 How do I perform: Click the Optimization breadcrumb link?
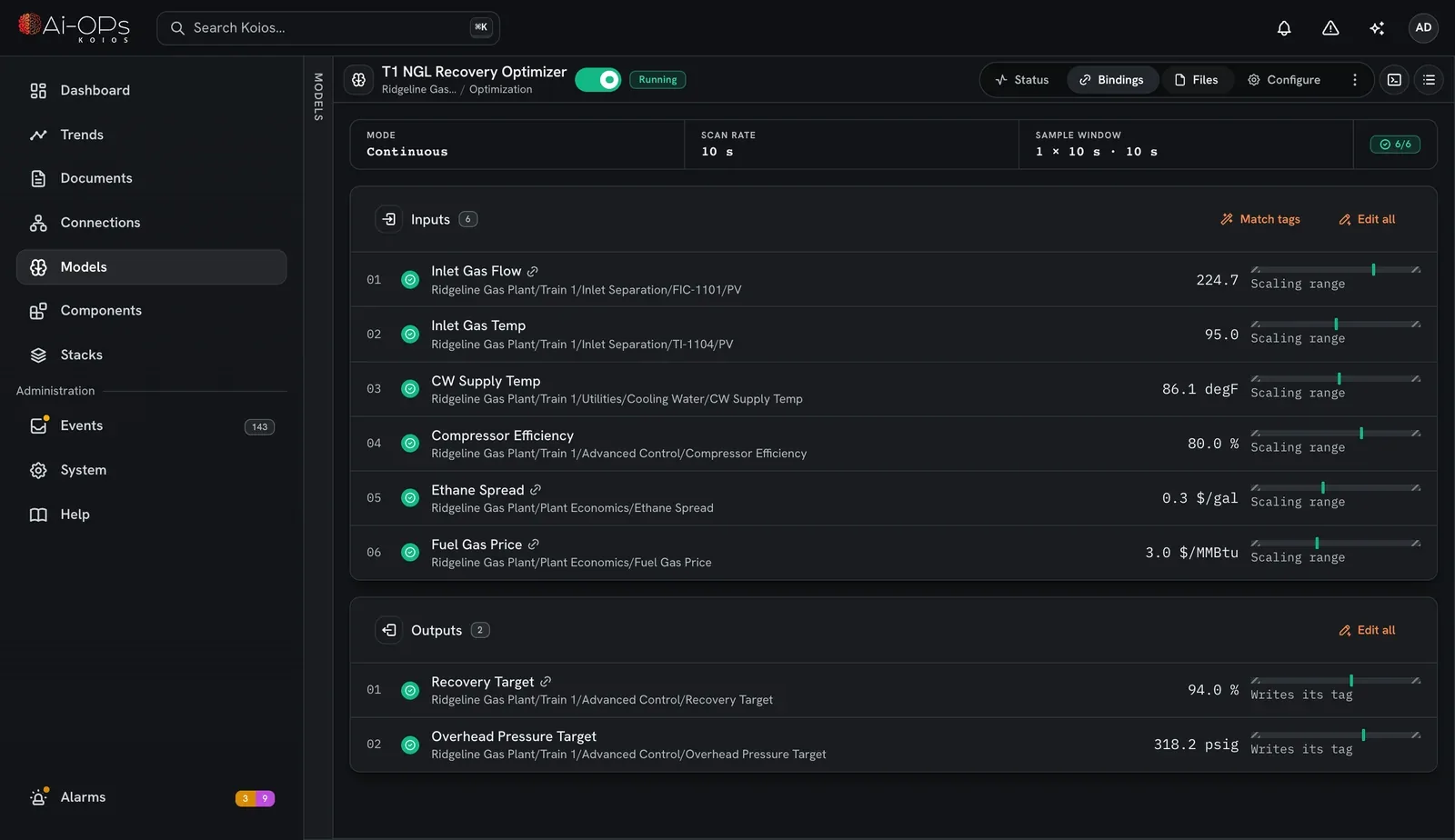[501, 89]
